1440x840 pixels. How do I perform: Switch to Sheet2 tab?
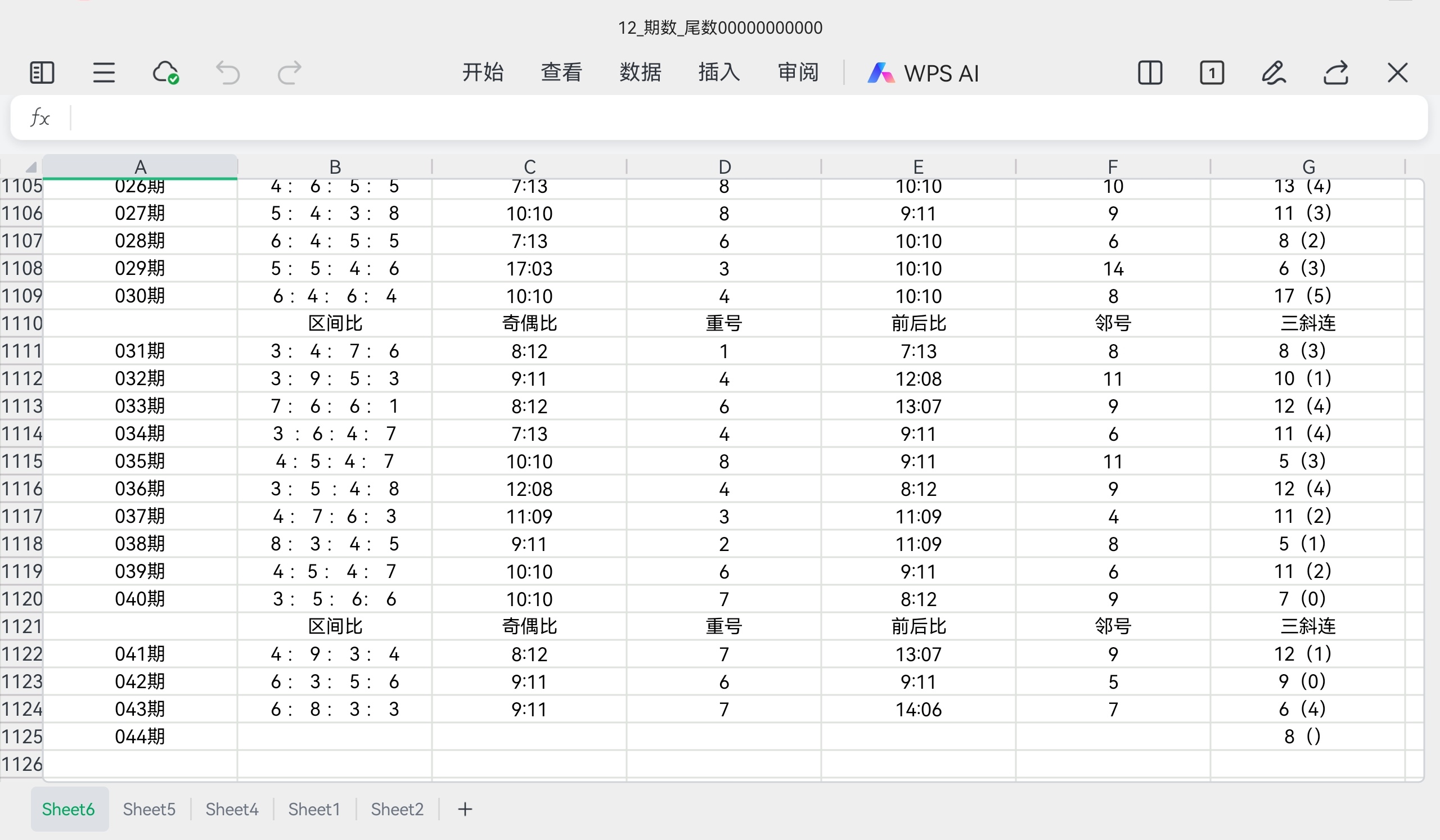click(x=397, y=809)
